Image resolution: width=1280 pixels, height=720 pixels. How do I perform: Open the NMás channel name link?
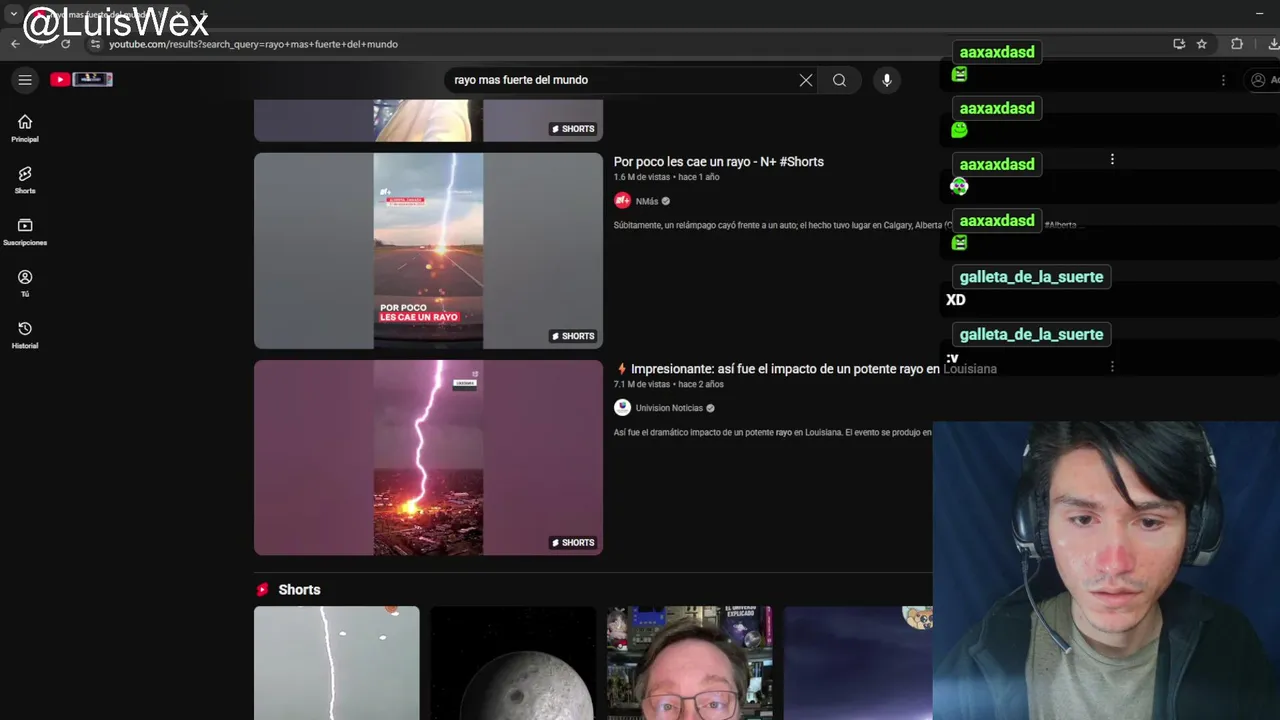point(647,201)
